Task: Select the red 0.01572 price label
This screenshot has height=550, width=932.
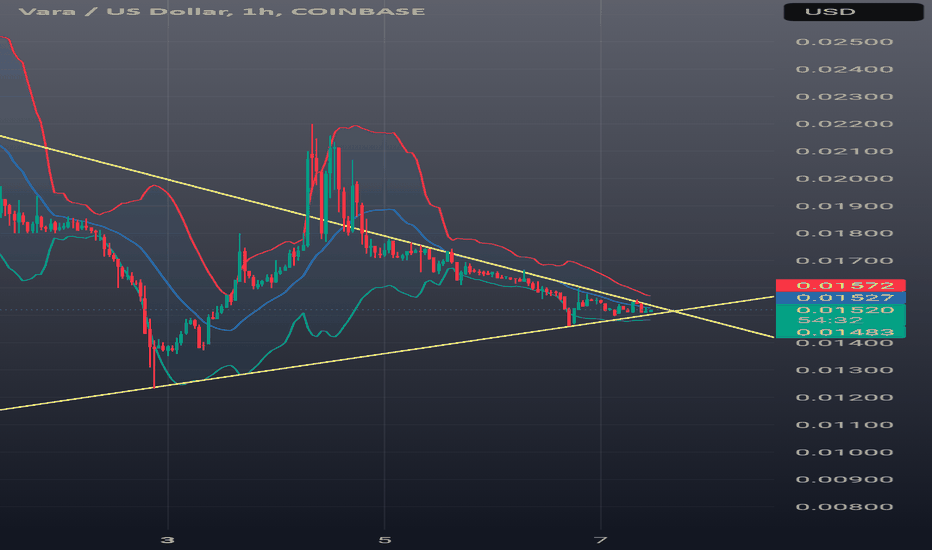Action: (840, 285)
